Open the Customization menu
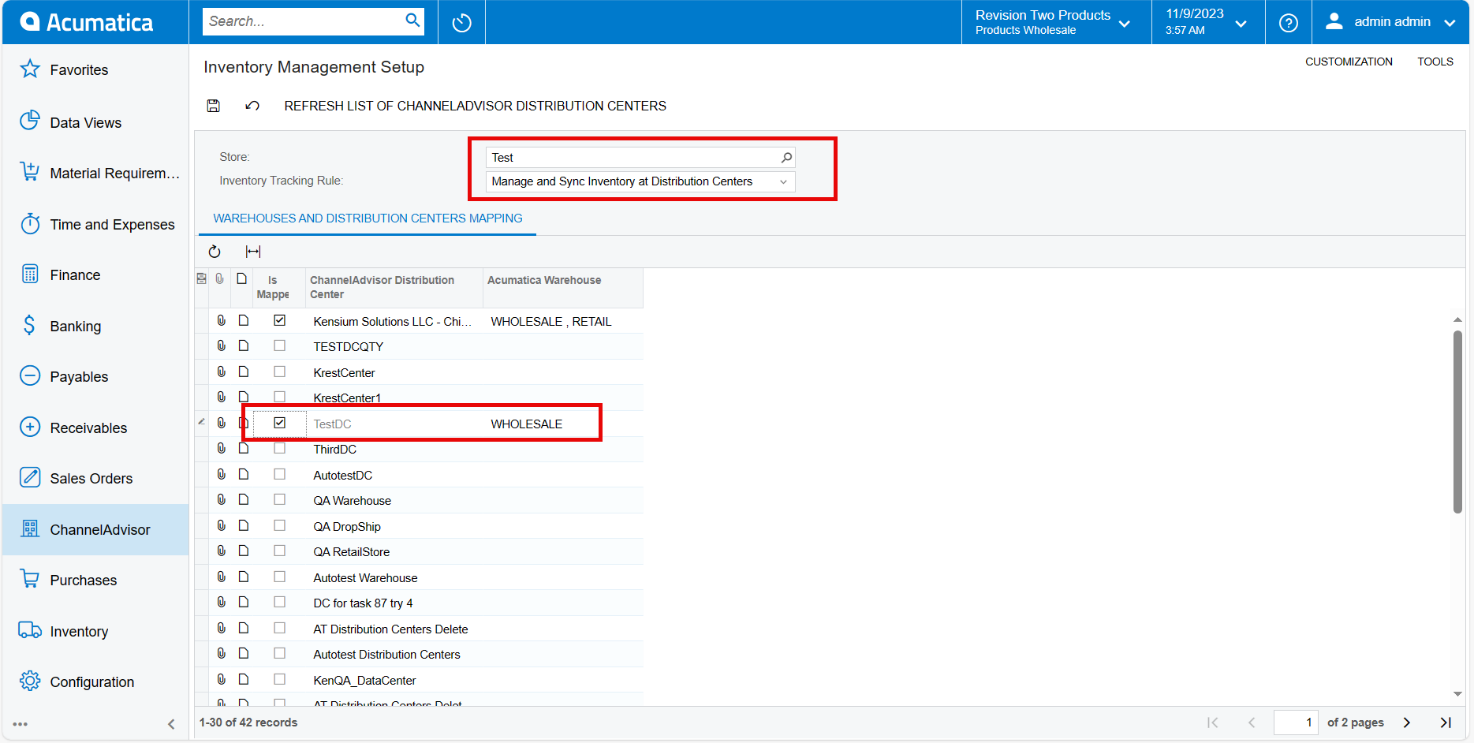 click(1349, 62)
